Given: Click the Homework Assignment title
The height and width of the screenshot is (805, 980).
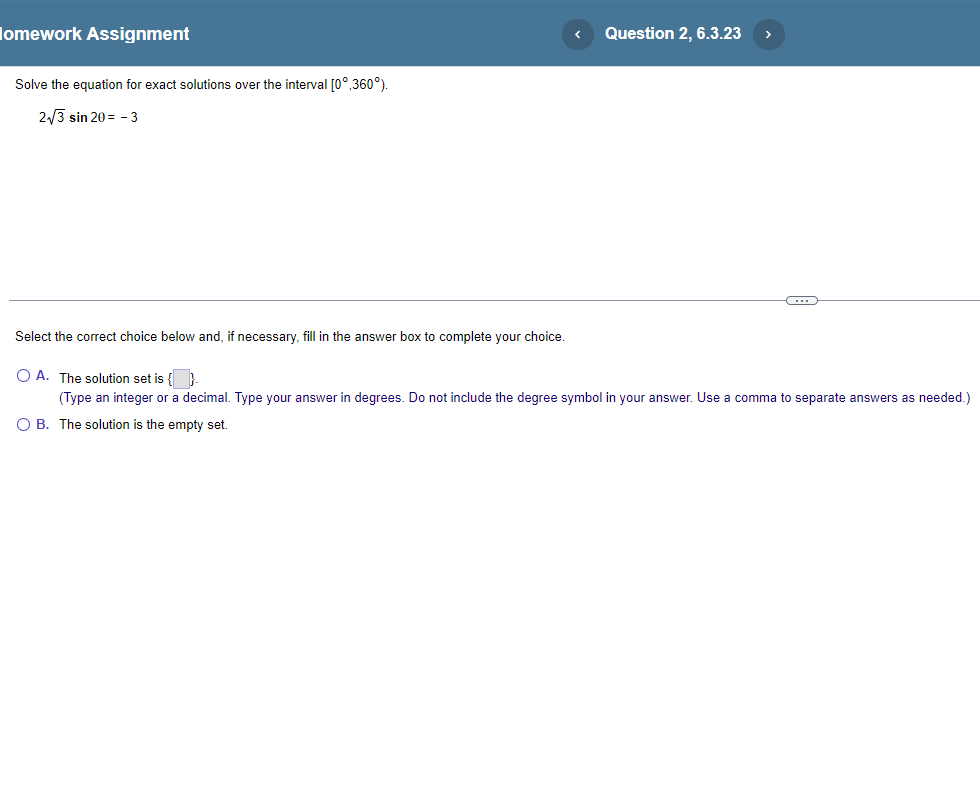Looking at the screenshot, I should 94,34.
